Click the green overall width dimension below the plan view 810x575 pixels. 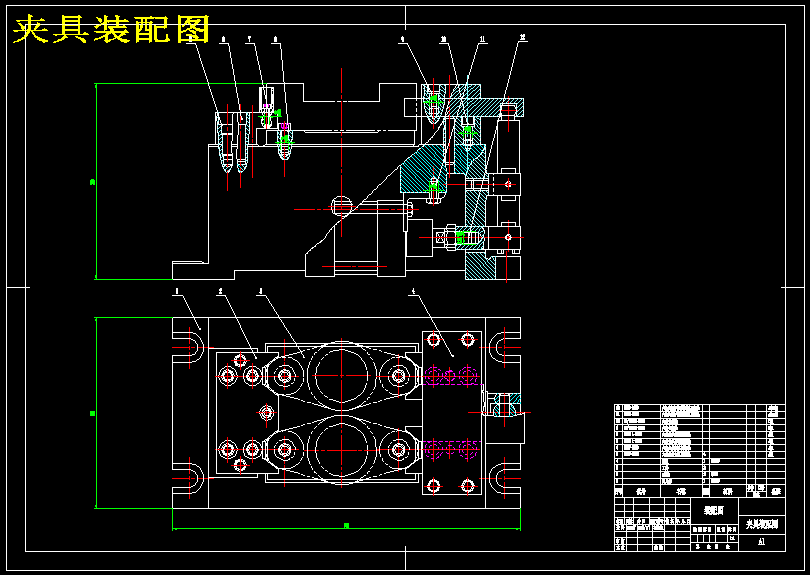pos(346,526)
